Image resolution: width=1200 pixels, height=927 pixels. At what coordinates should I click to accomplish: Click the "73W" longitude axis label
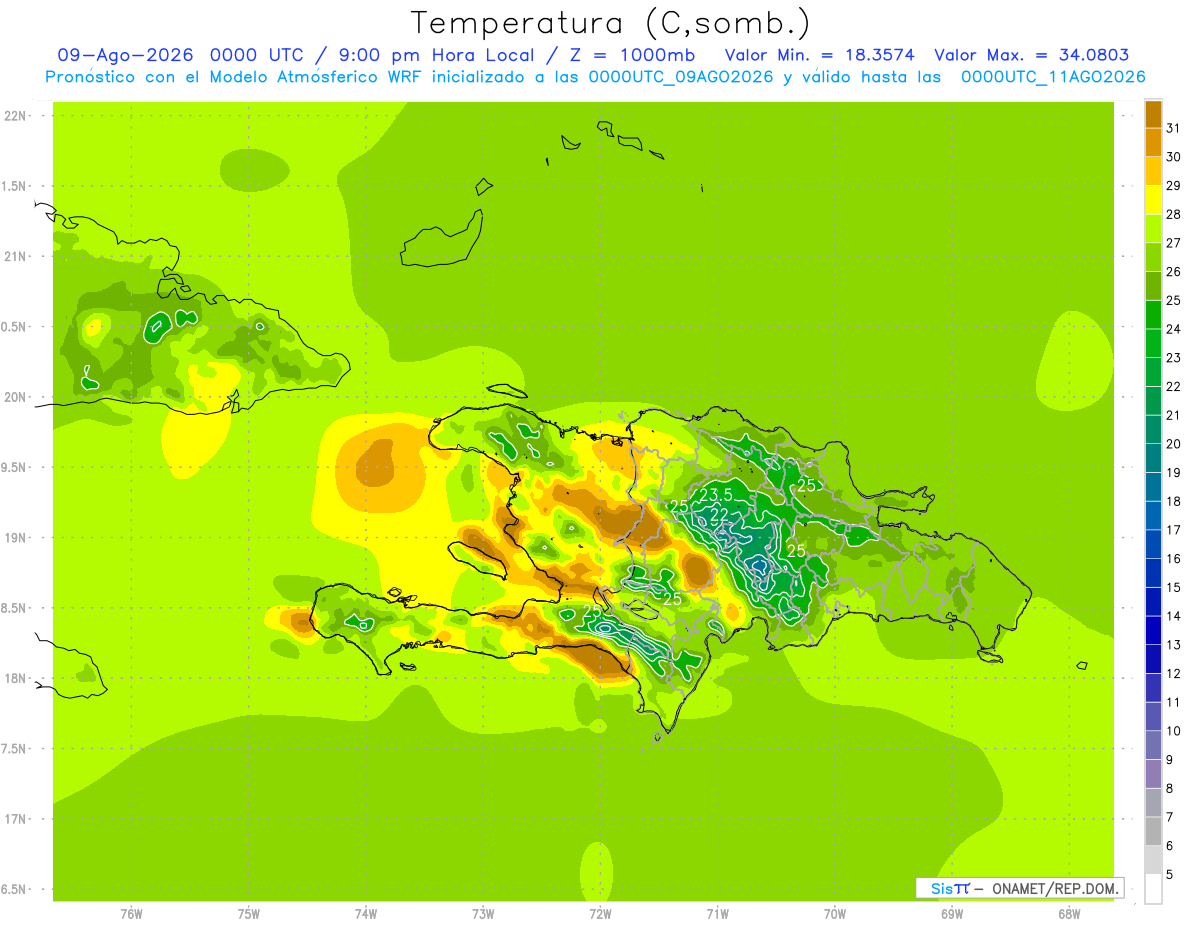point(483,914)
